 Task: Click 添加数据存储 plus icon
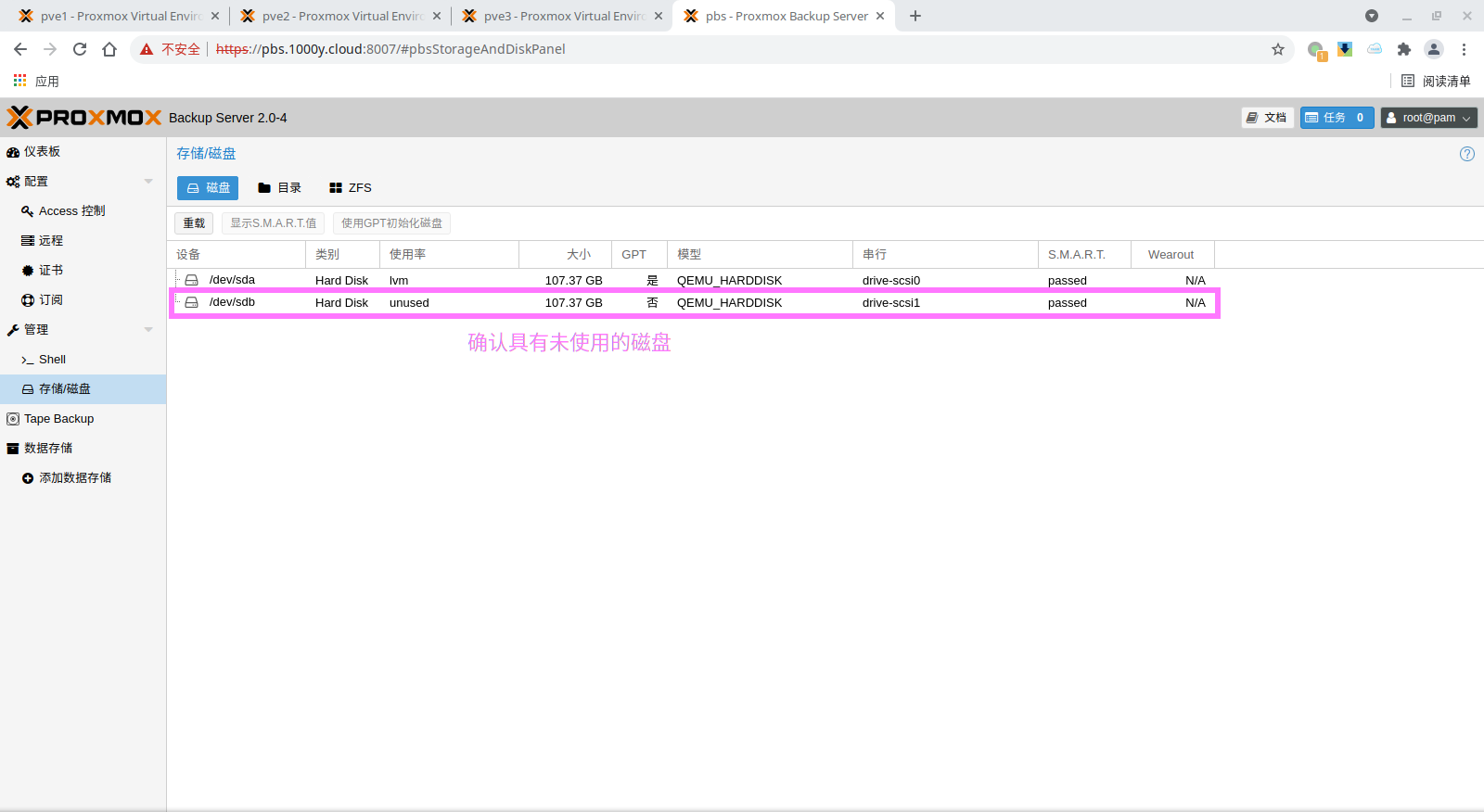coord(28,478)
